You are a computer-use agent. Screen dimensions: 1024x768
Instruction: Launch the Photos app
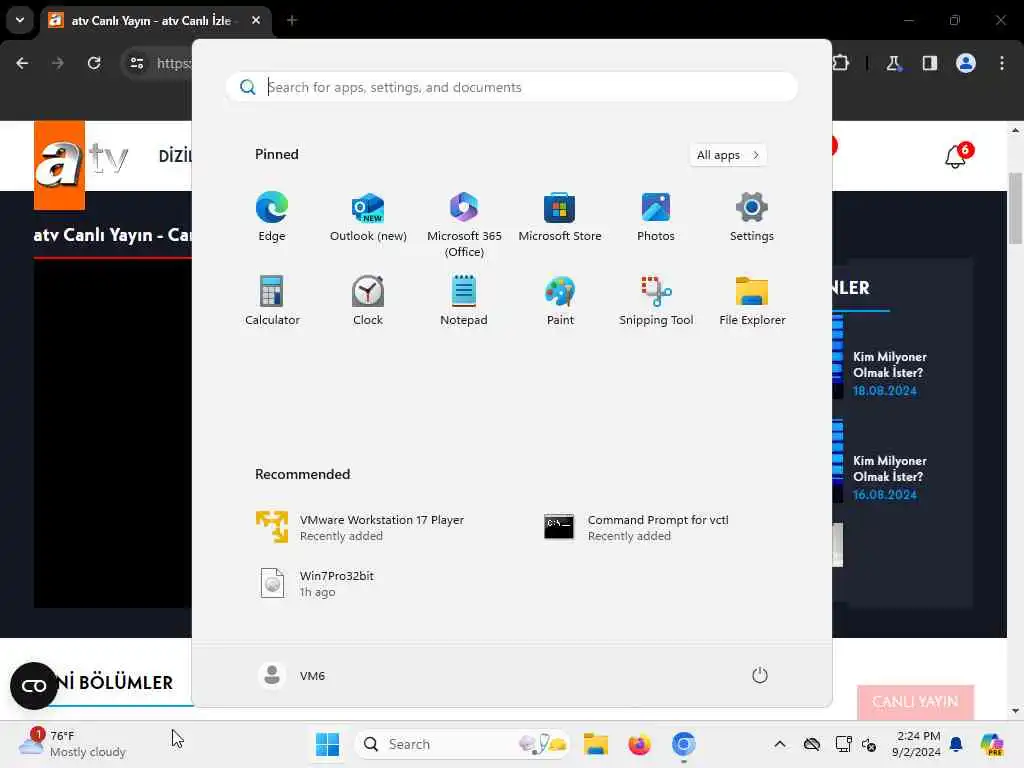point(656,217)
